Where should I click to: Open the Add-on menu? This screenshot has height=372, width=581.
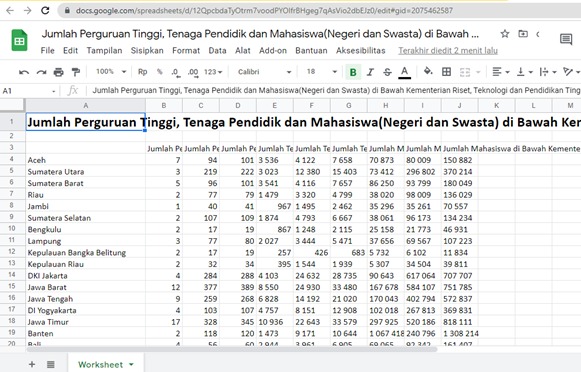(273, 50)
